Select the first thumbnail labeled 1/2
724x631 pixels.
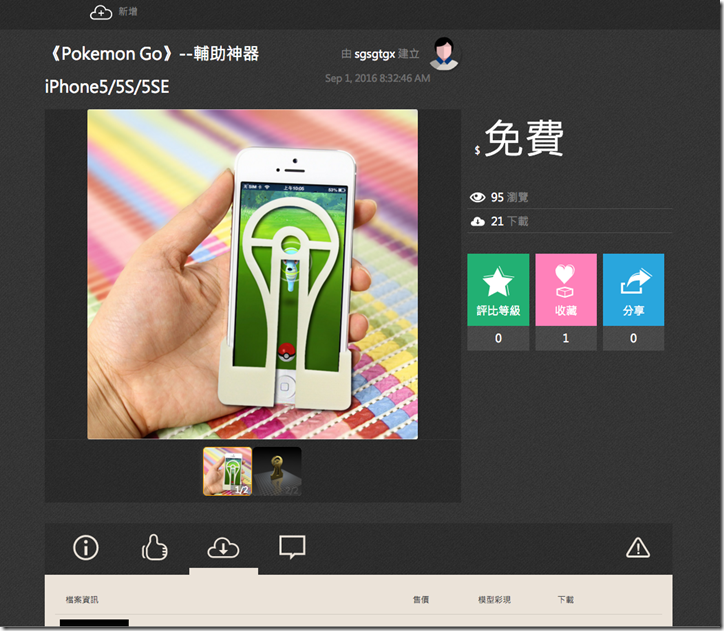228,471
